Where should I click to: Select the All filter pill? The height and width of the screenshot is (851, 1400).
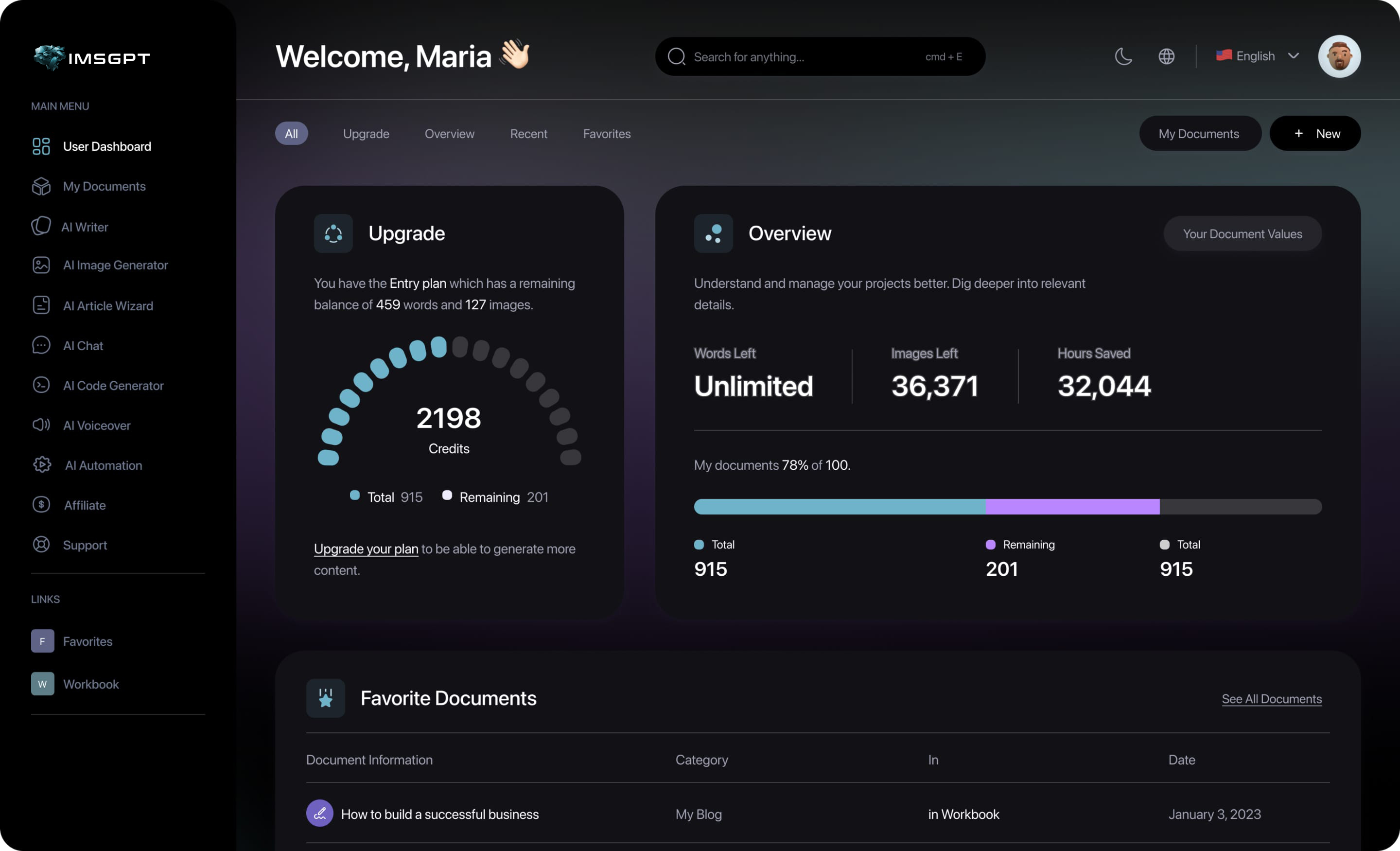[x=291, y=133]
